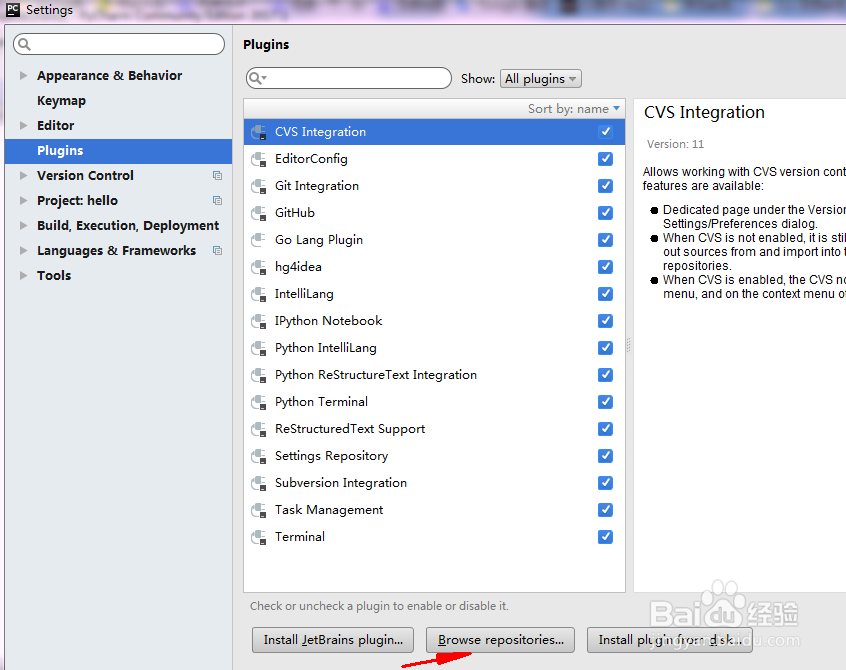This screenshot has width=846, height=670.
Task: Click inside the plugins search field
Action: coord(350,78)
